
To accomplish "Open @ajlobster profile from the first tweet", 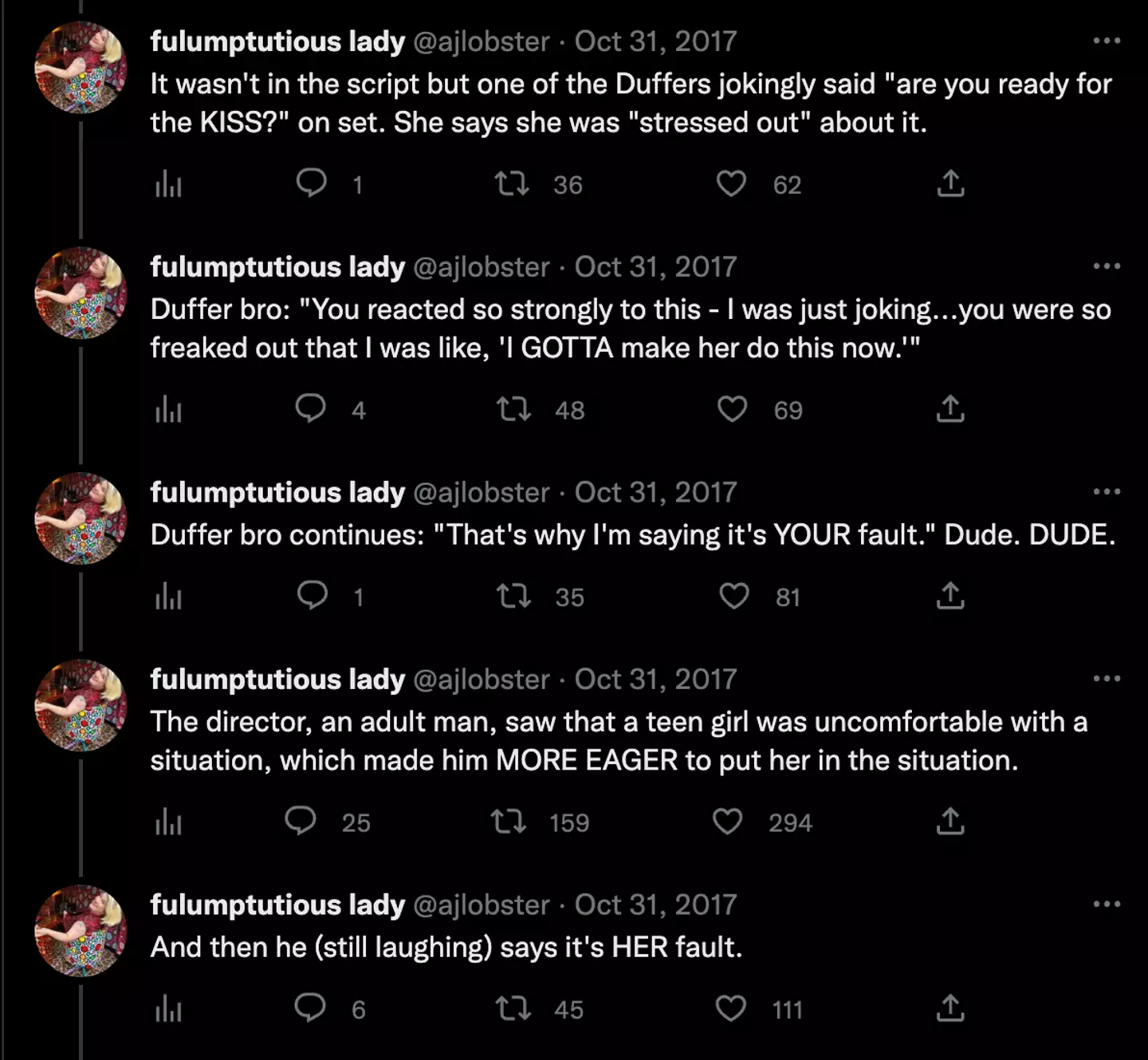I will point(482,41).
